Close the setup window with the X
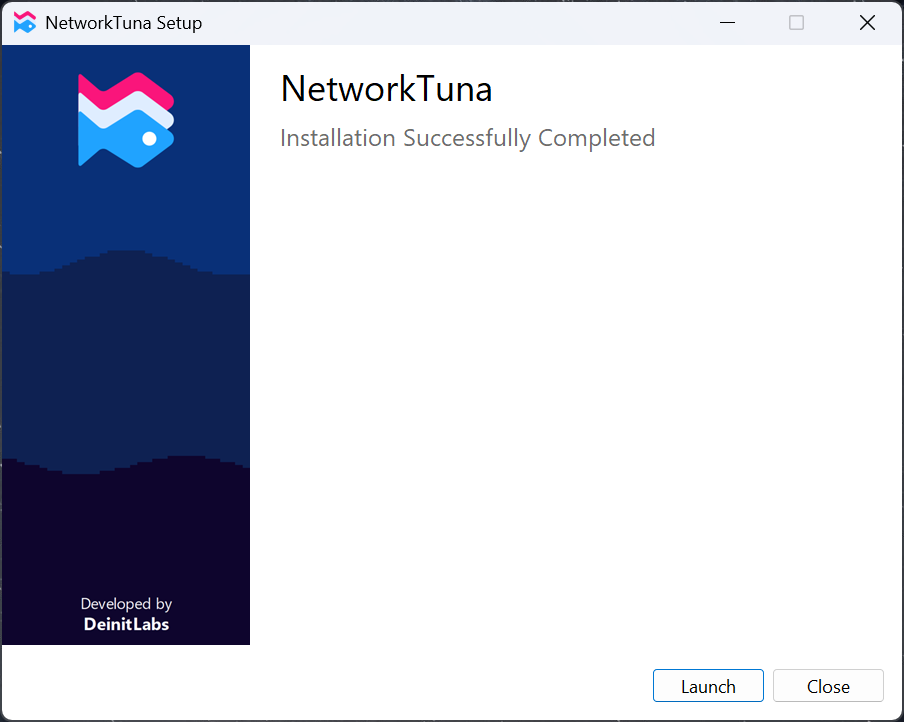904x722 pixels. pyautogui.click(x=867, y=22)
